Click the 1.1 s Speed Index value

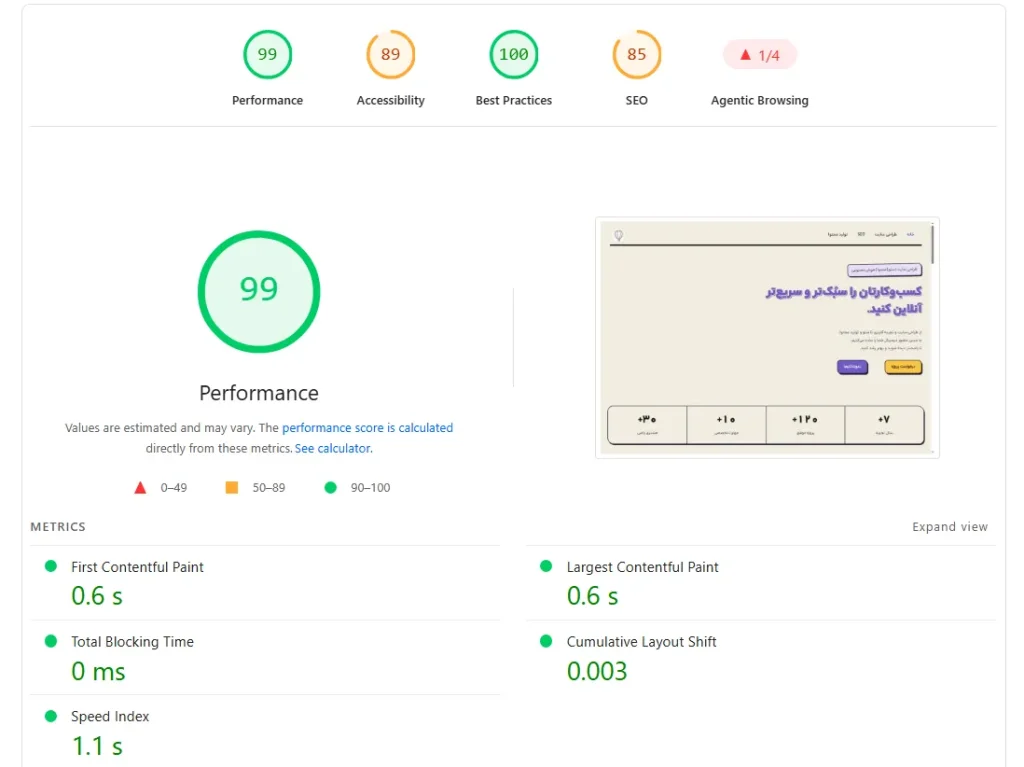point(97,746)
